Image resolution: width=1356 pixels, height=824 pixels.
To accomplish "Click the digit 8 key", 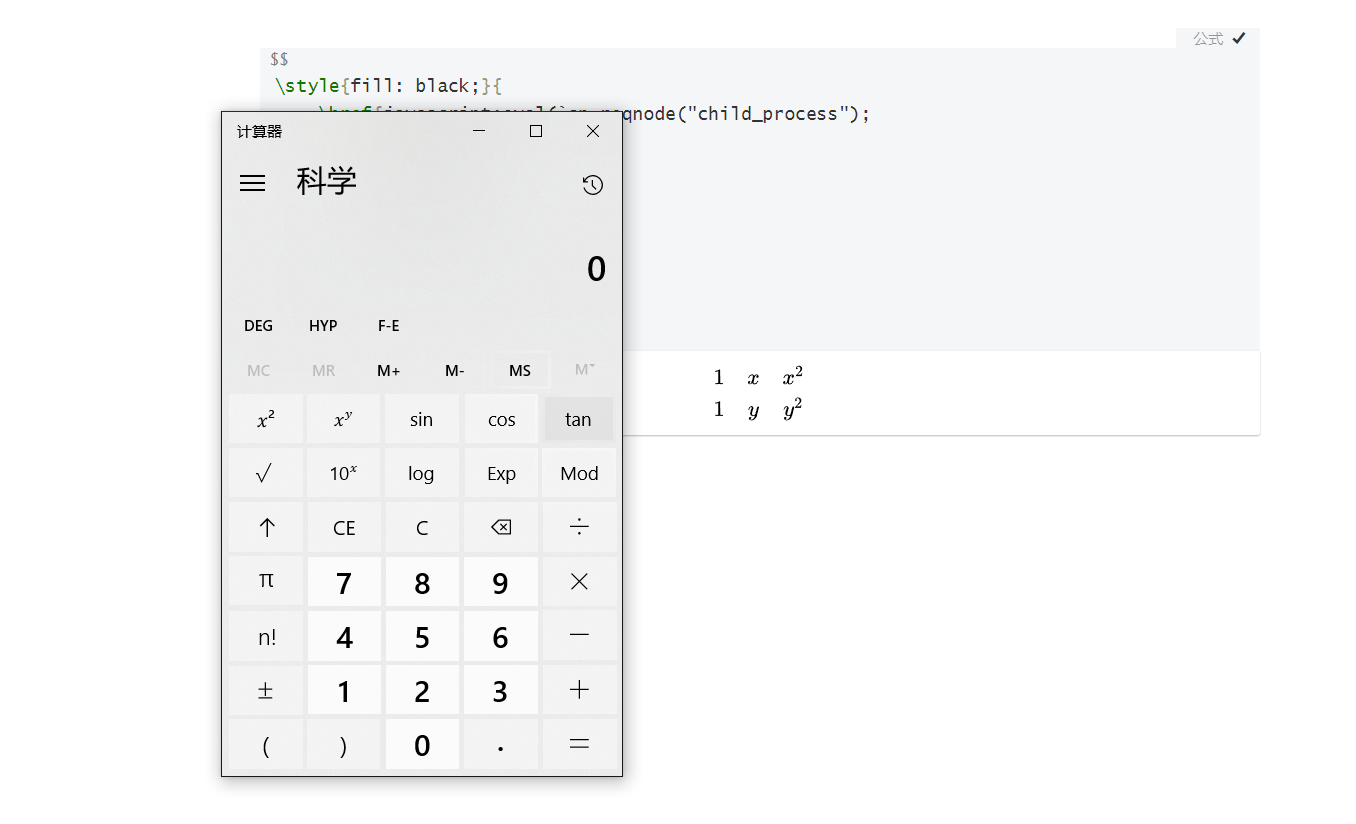I will [421, 581].
